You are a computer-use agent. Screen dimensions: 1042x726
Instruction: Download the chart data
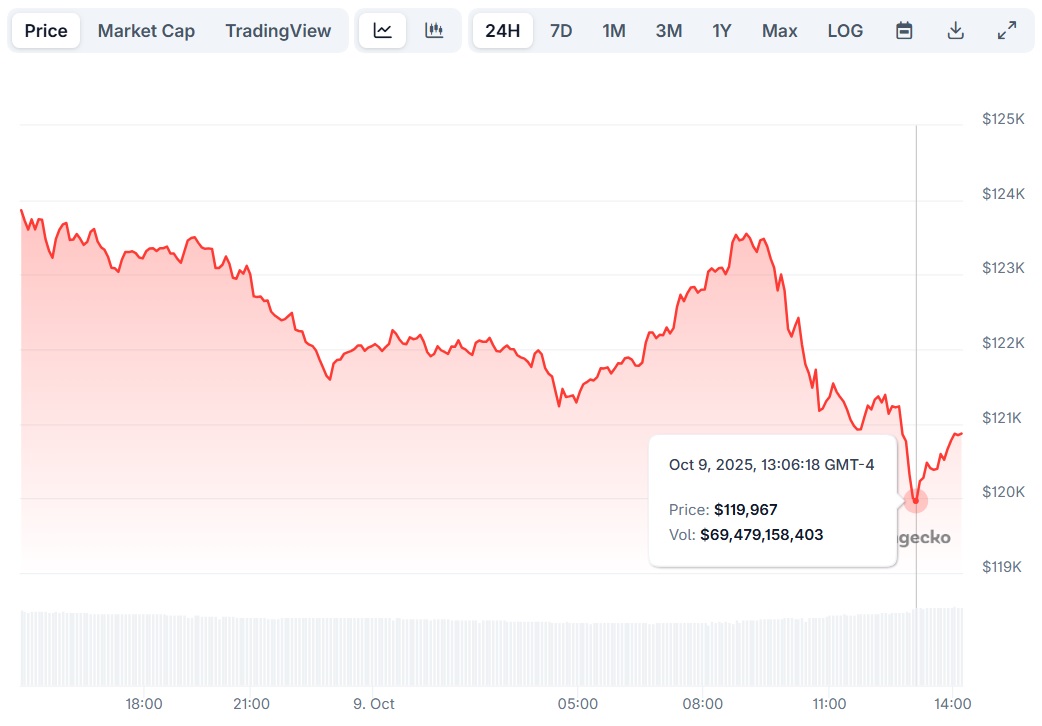coord(955,31)
